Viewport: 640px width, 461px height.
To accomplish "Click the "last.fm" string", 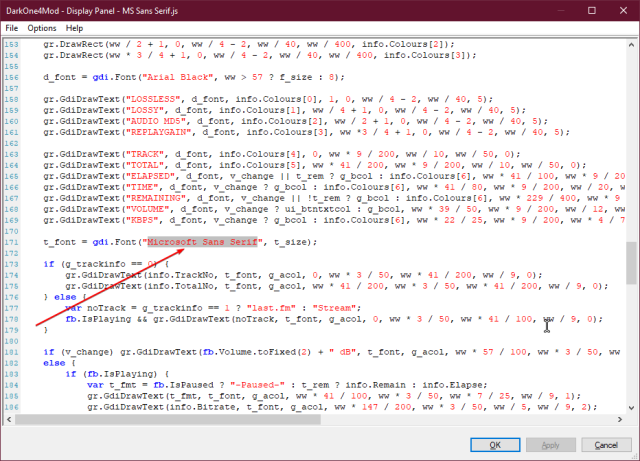I will 271,308.
